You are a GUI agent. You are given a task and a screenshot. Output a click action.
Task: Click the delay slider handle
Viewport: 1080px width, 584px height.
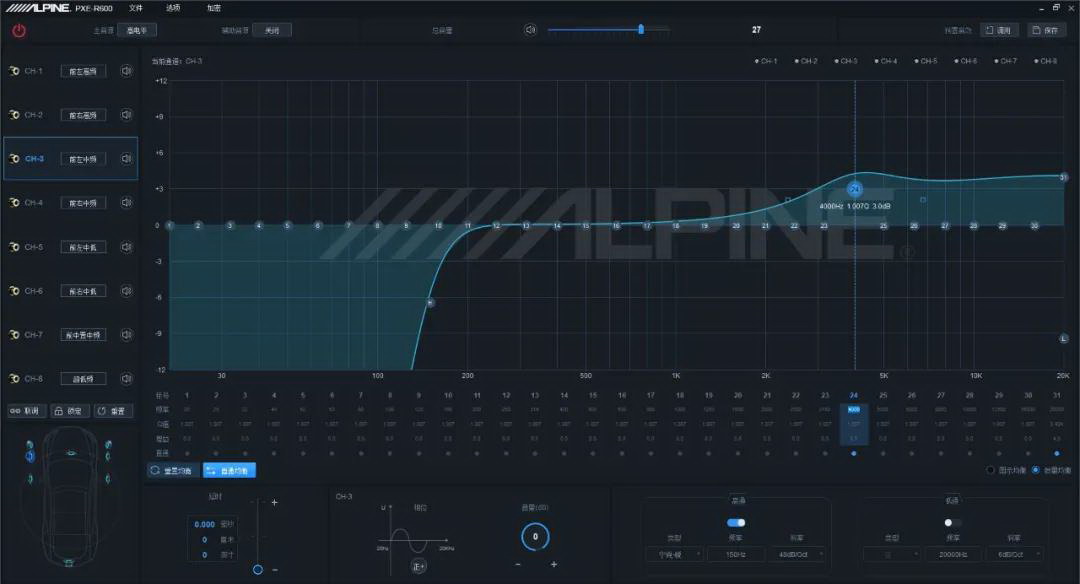[x=258, y=570]
